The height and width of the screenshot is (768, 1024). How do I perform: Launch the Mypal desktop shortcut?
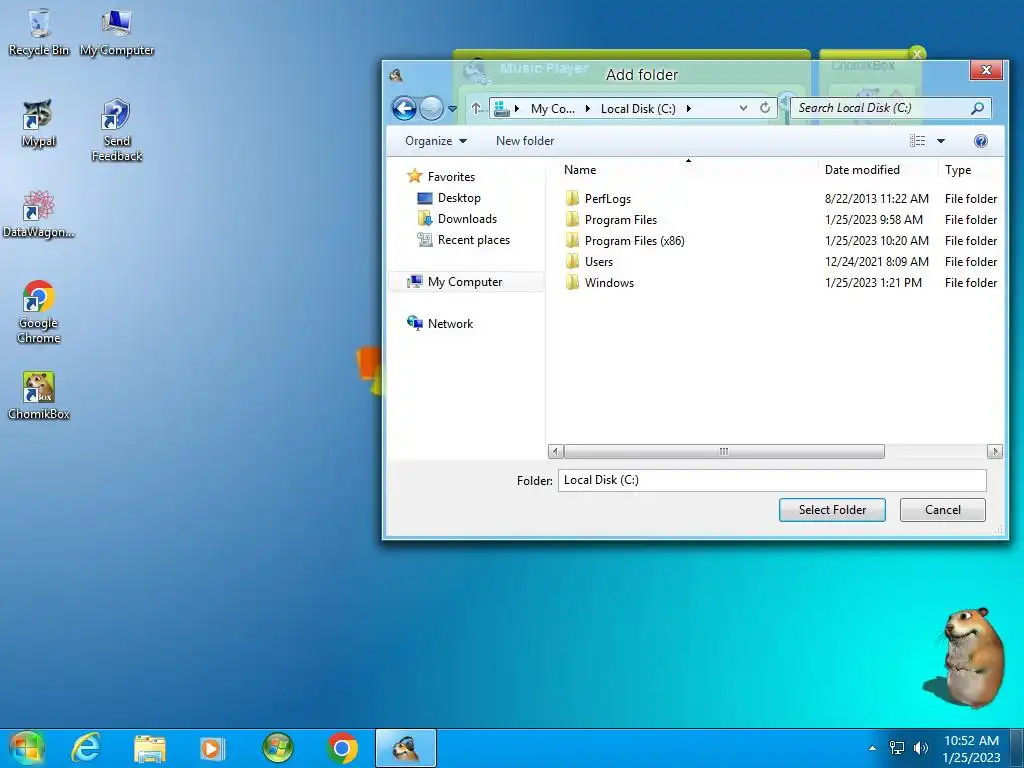39,123
